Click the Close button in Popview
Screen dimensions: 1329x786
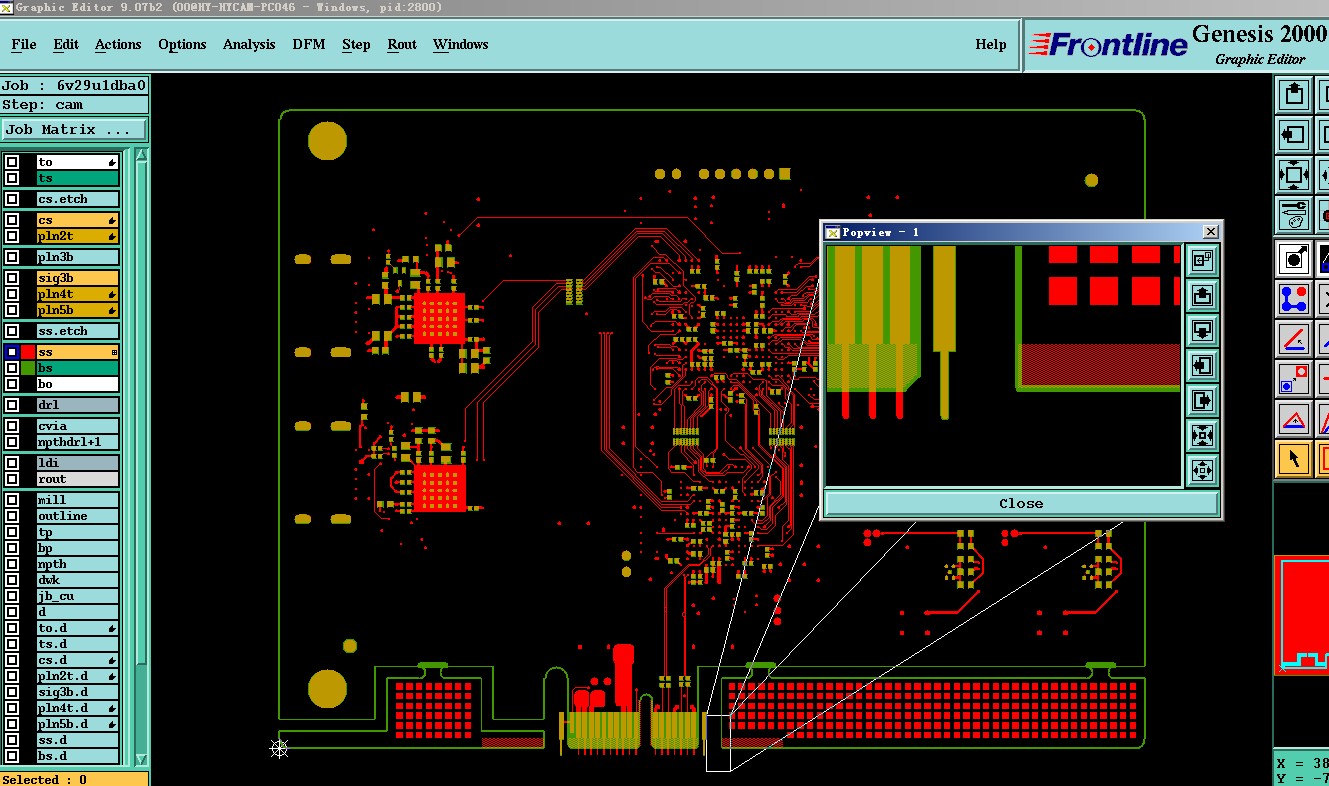coord(1021,503)
